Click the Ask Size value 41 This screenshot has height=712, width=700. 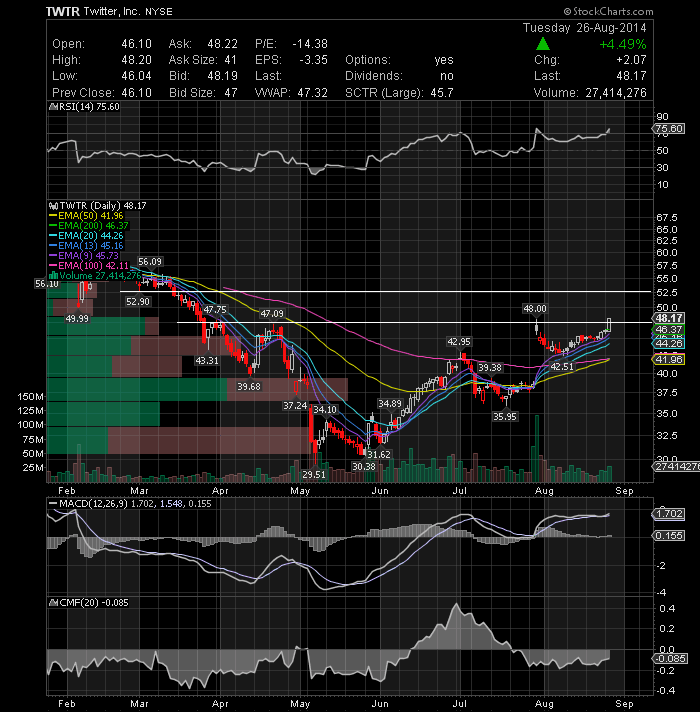[231, 60]
